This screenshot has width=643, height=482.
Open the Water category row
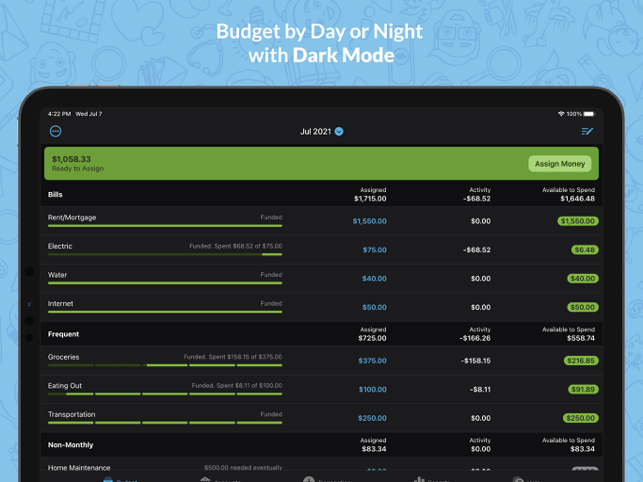click(322, 278)
